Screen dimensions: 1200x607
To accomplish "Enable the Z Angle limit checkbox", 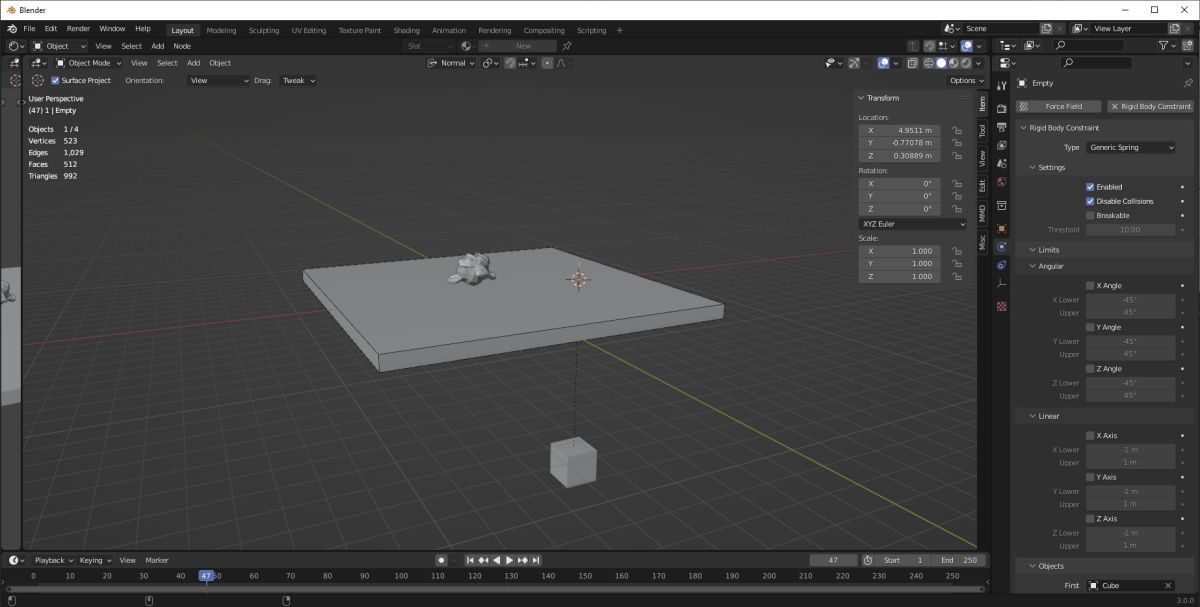I will [x=1090, y=368].
